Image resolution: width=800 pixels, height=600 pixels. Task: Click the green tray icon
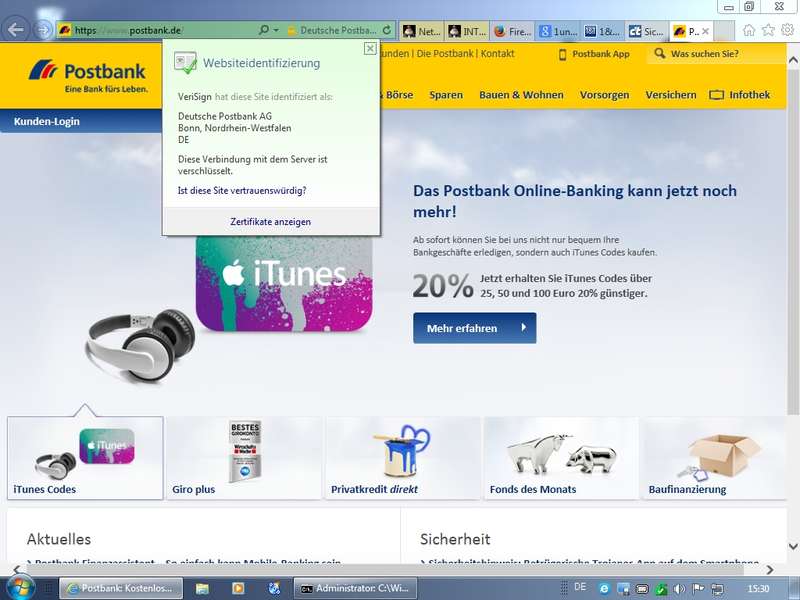661,589
